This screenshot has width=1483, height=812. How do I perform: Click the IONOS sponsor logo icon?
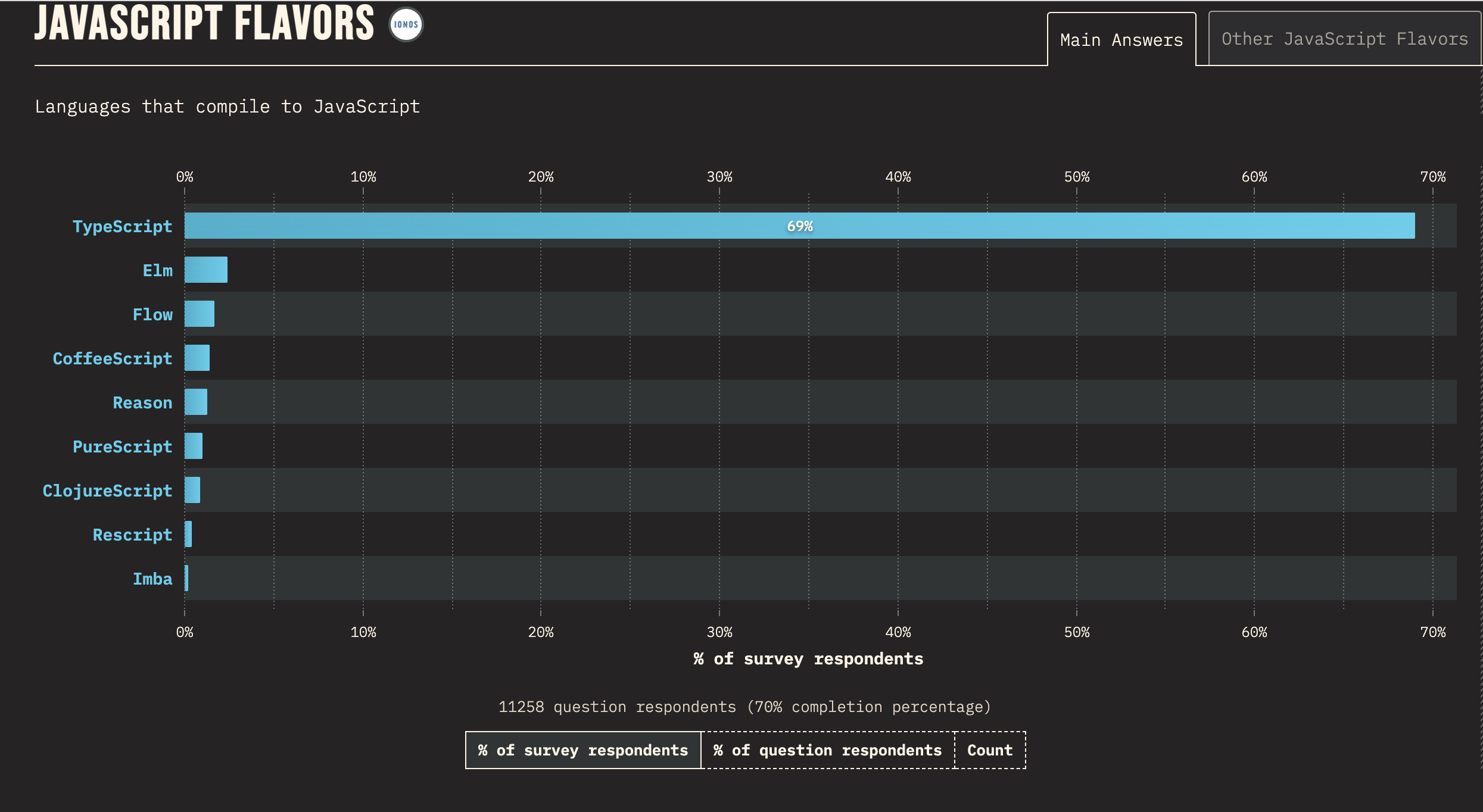(406, 24)
